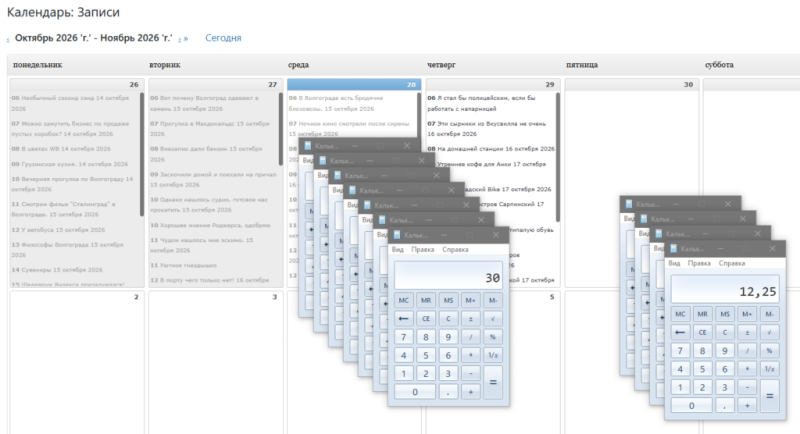Click 'Октябрь 2026 - Ноябрь 2026' period heading

coord(93,38)
